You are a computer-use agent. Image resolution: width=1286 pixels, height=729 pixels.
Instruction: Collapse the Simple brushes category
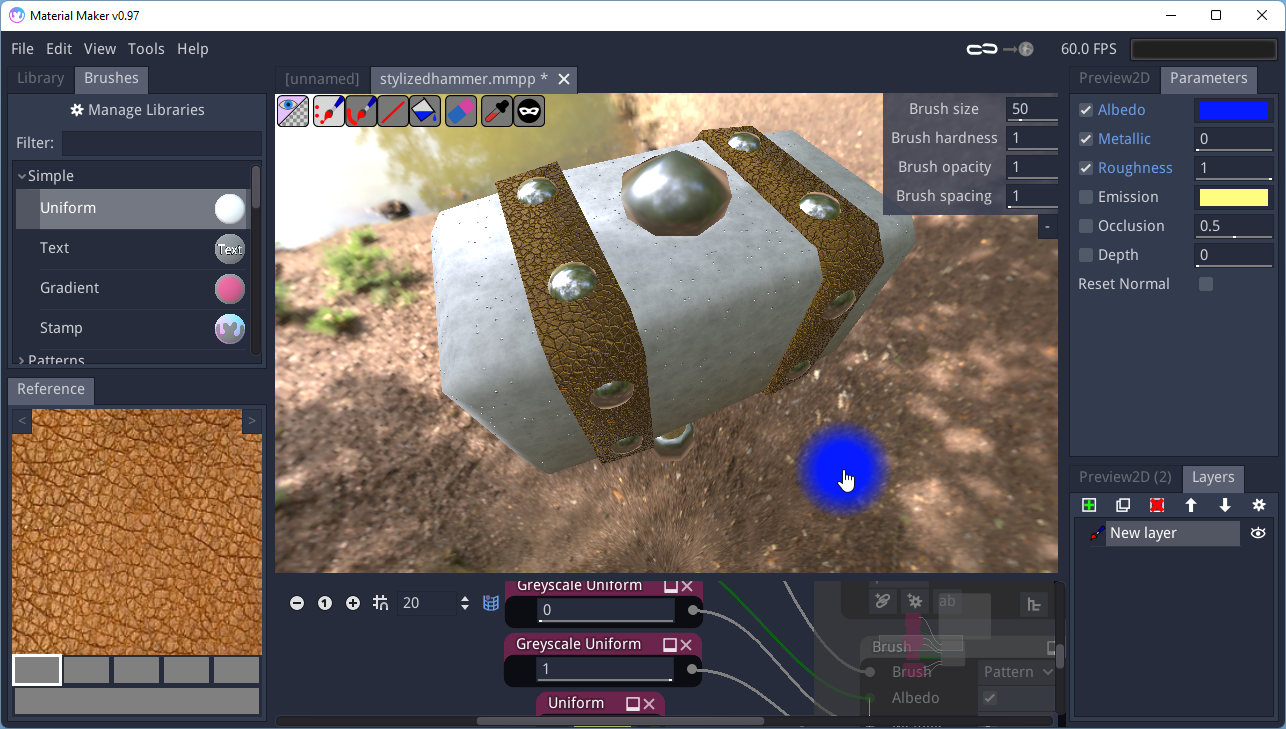22,176
